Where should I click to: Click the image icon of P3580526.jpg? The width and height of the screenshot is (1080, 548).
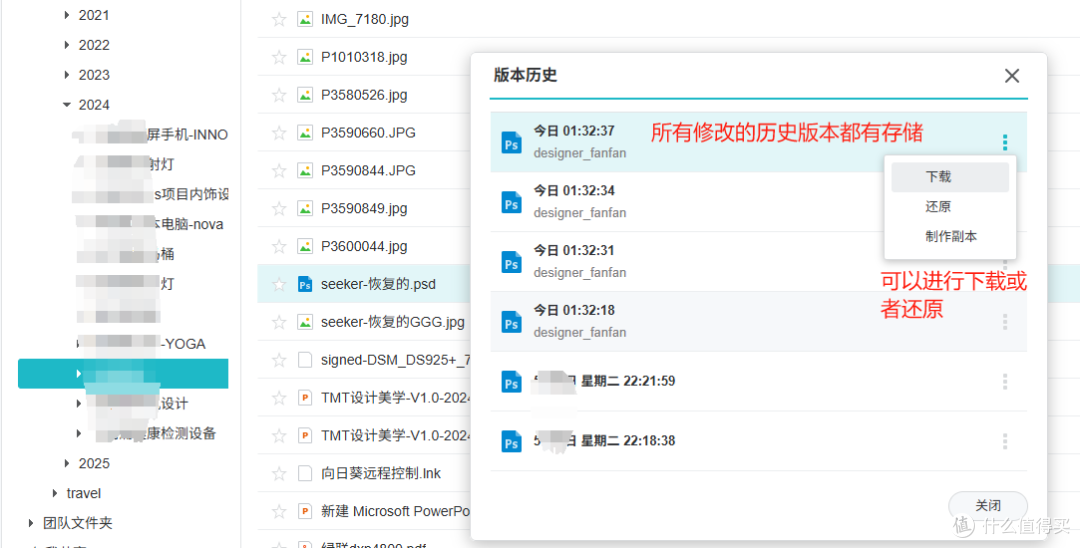[304, 95]
